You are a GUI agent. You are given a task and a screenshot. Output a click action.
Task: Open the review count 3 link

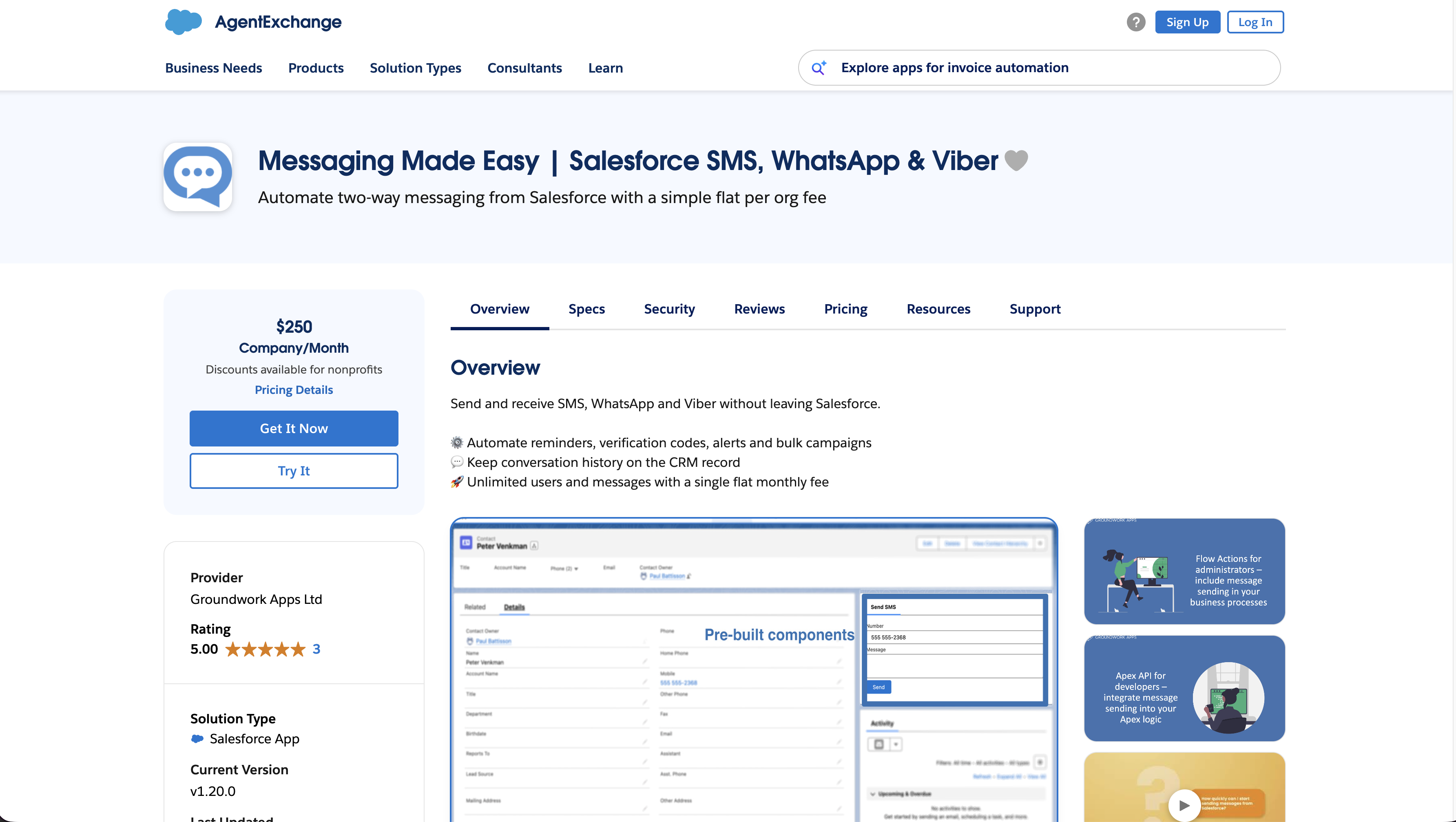coord(316,649)
